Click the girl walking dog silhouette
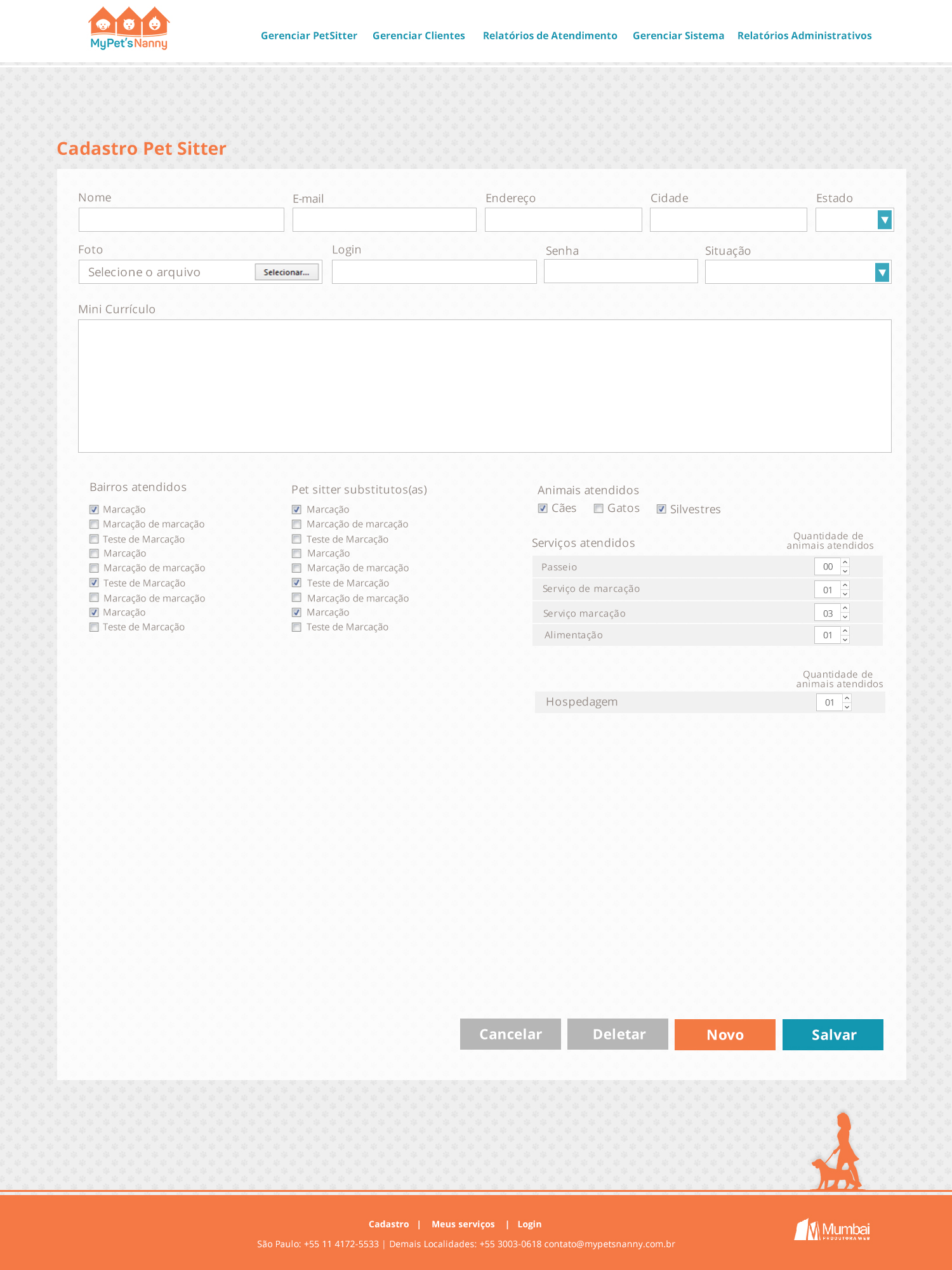 click(838, 1151)
